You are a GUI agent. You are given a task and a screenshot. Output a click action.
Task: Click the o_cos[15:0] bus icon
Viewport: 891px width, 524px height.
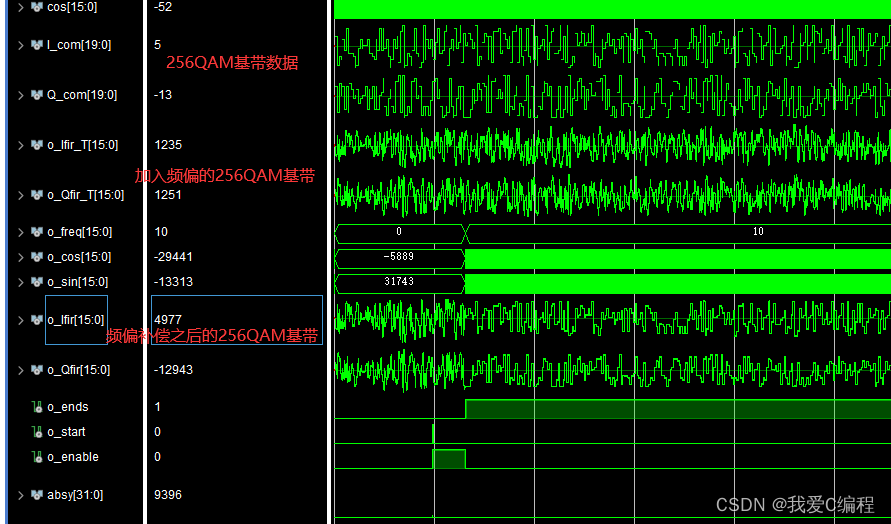click(x=37, y=257)
